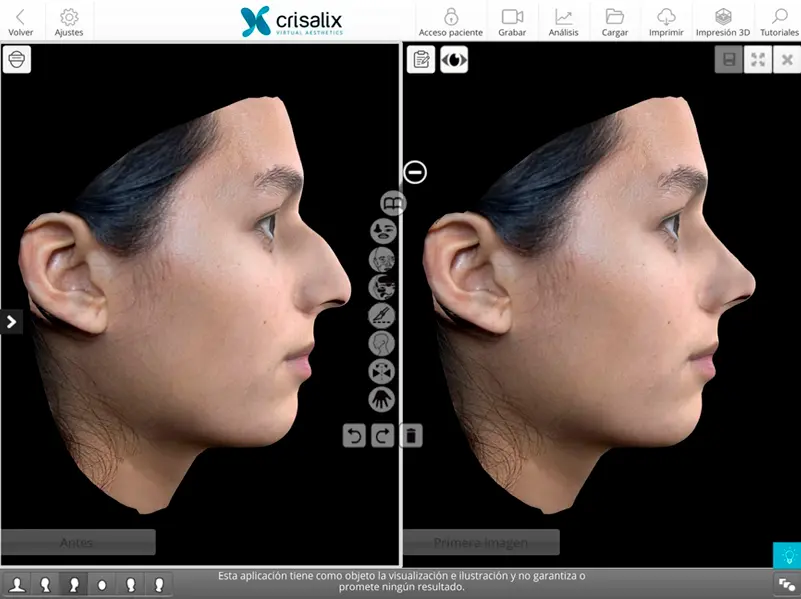Open the patient record book tool

tap(392, 202)
